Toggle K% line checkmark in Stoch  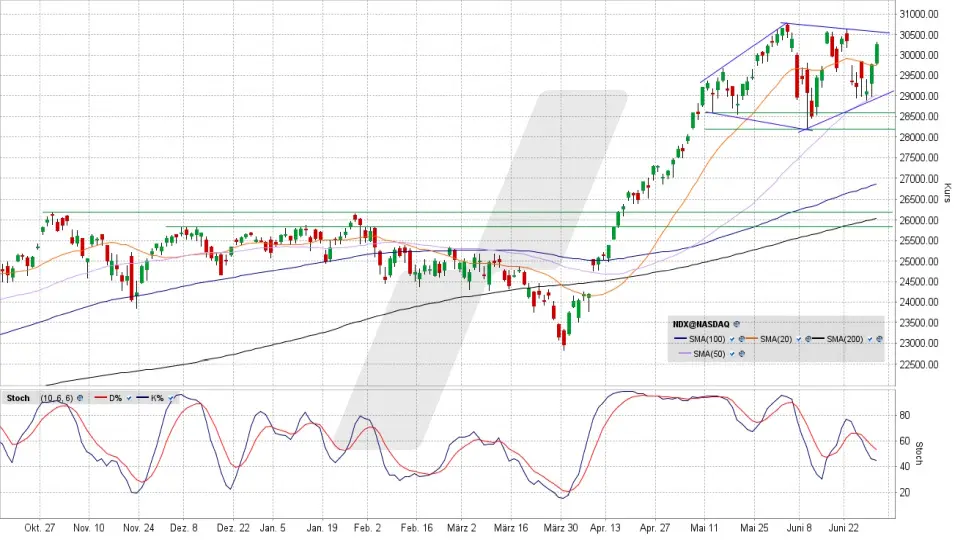coord(170,398)
